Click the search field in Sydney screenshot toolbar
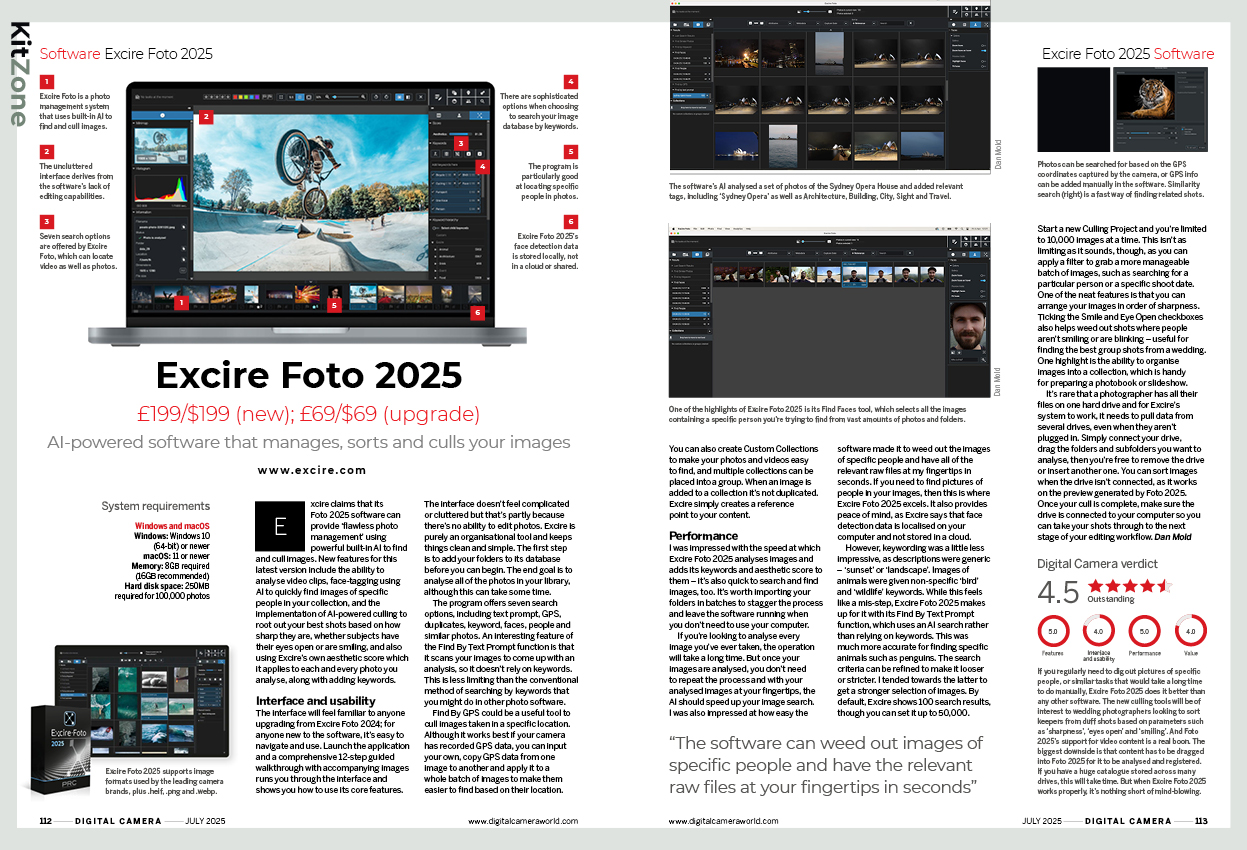 click(x=892, y=23)
